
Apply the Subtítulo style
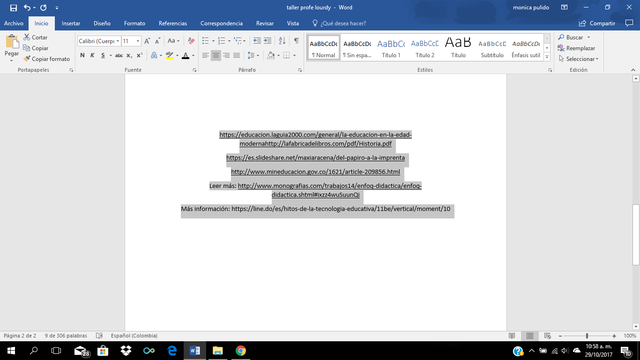point(492,48)
